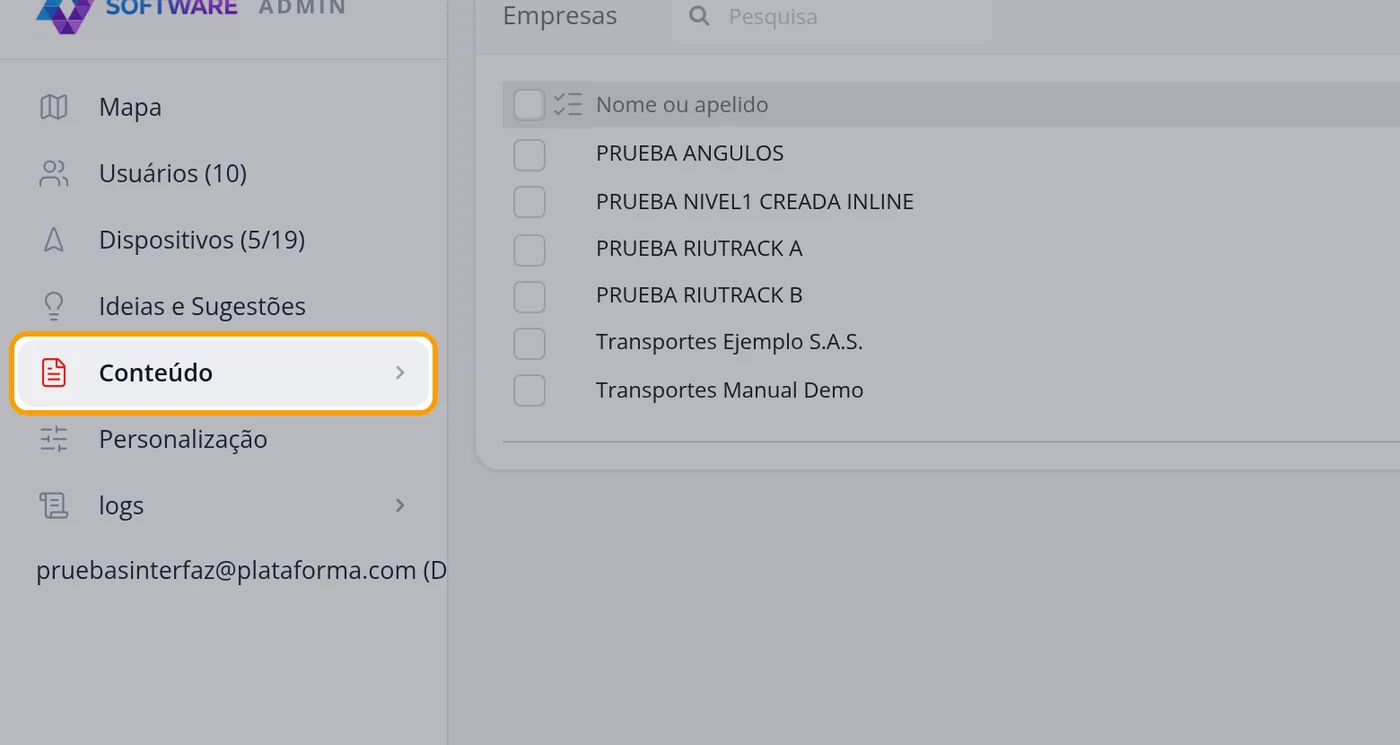Click the lightbulb icon for Ideias e Sugestões
The width and height of the screenshot is (1400, 745).
click(54, 306)
